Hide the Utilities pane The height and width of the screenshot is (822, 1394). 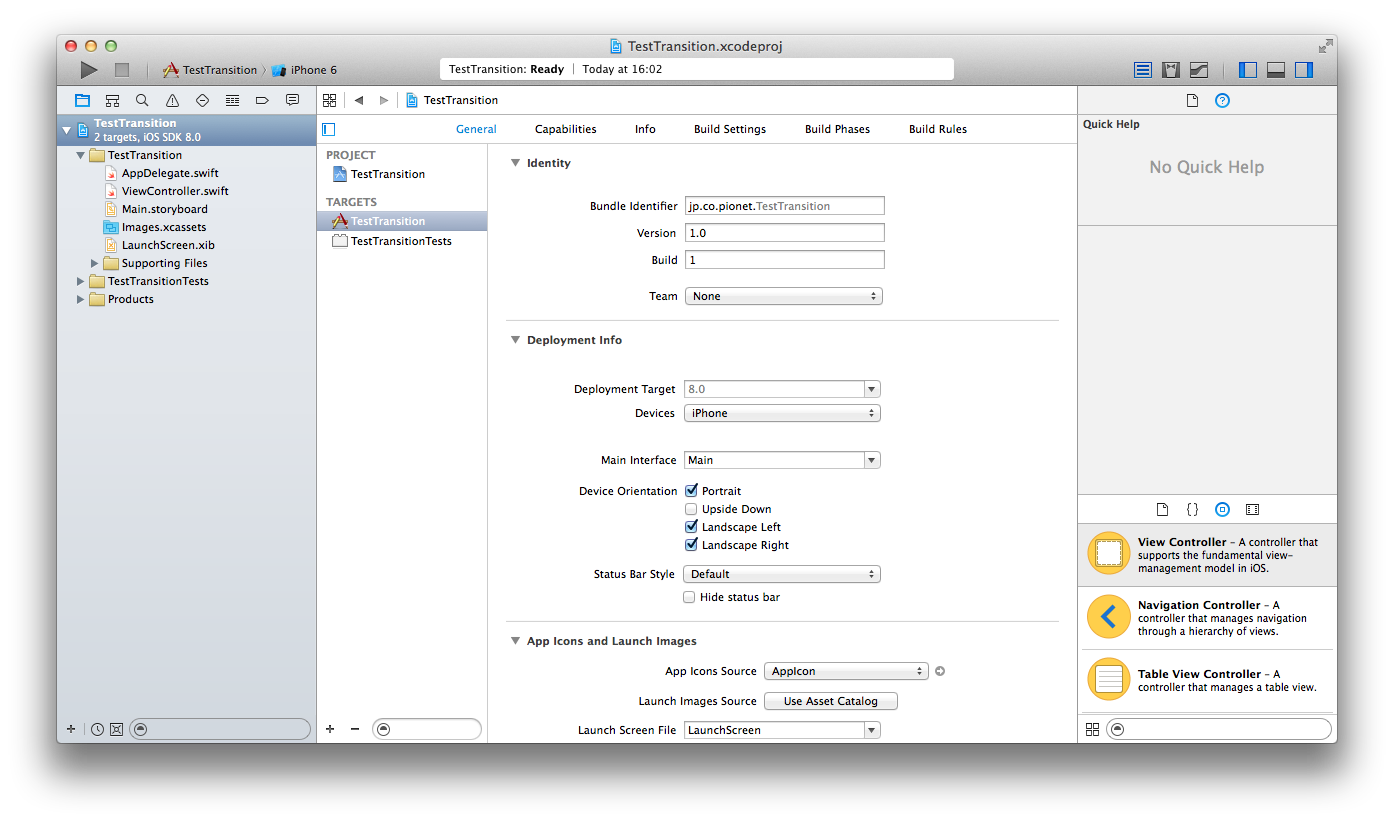coord(1304,70)
